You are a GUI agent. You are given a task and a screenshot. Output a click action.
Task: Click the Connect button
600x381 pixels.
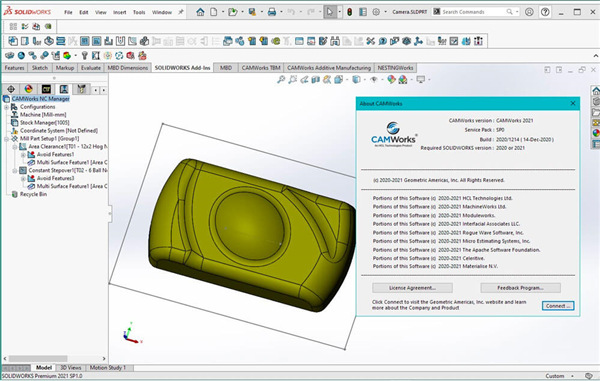click(x=558, y=306)
